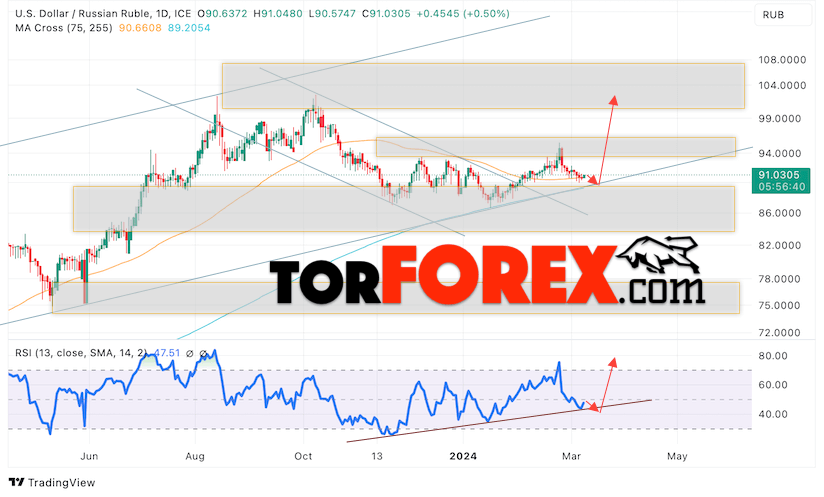Click the TradingView logo at bottom left

[x=52, y=482]
